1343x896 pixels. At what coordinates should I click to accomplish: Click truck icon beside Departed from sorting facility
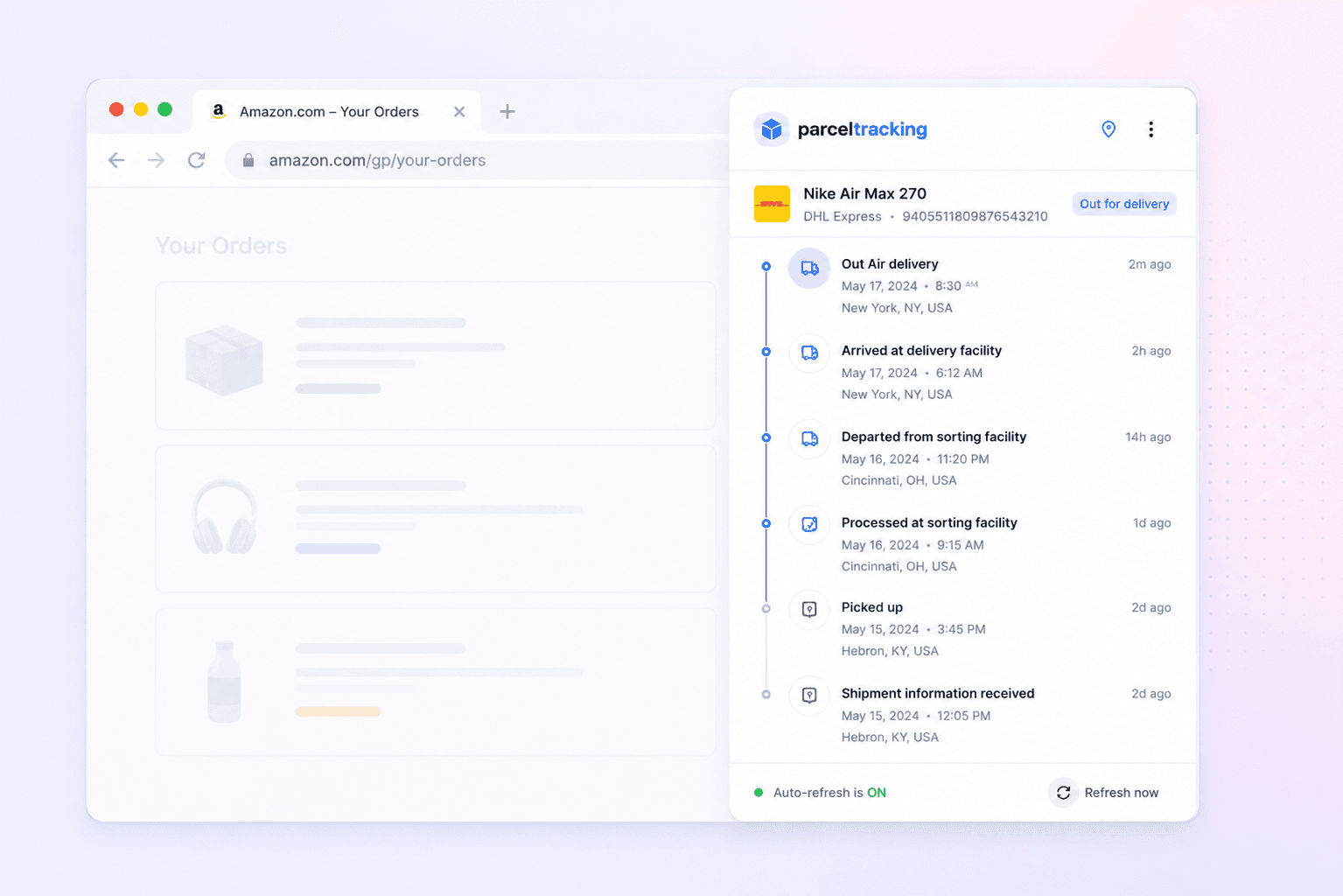click(x=809, y=439)
